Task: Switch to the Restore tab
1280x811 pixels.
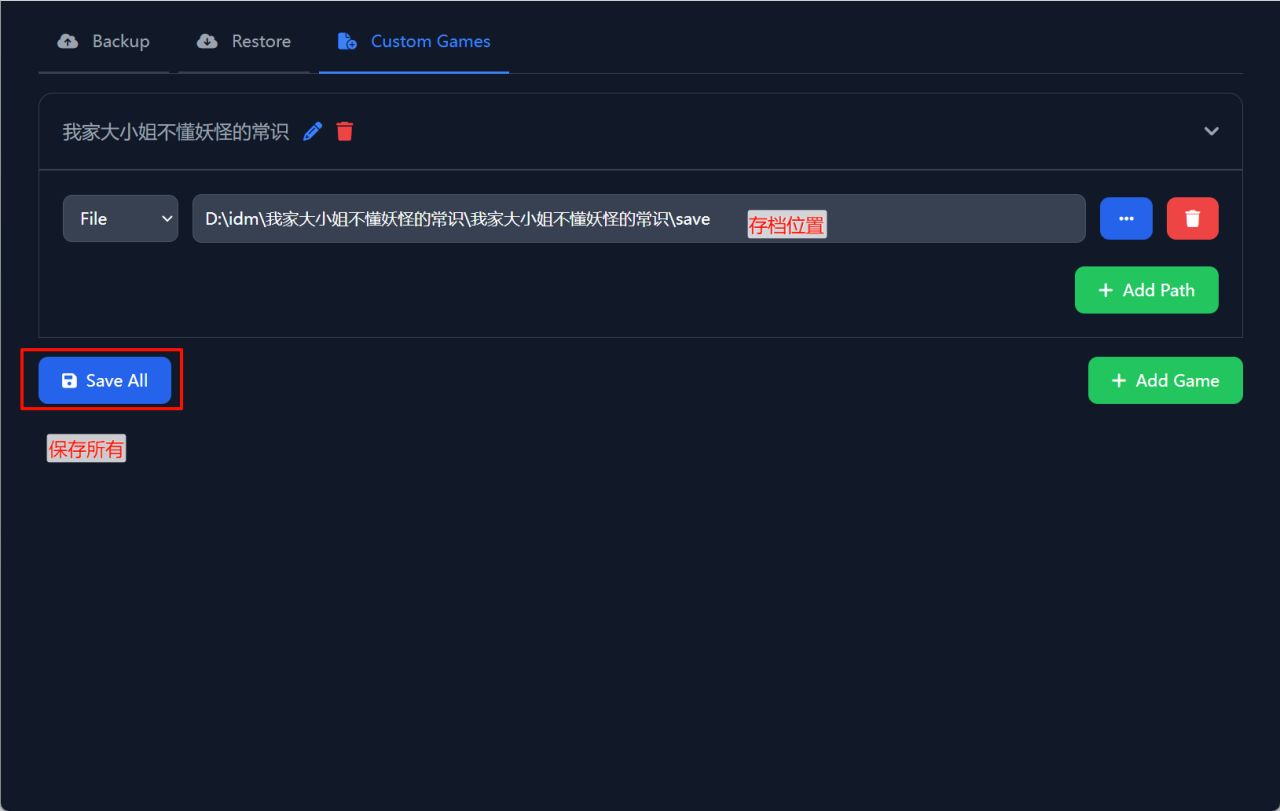Action: [x=244, y=41]
